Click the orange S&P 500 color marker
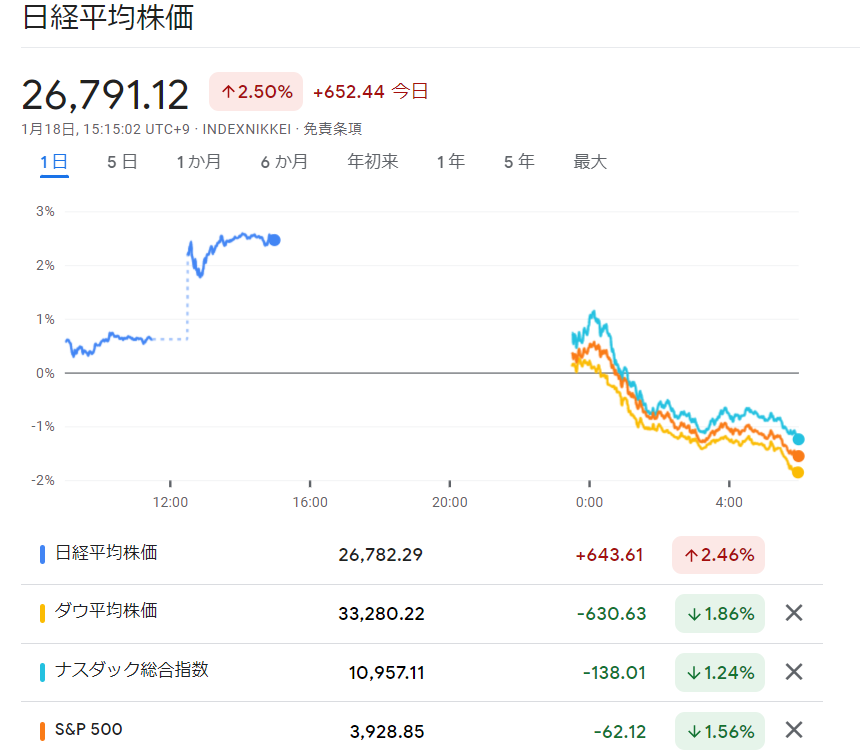 pos(42,731)
